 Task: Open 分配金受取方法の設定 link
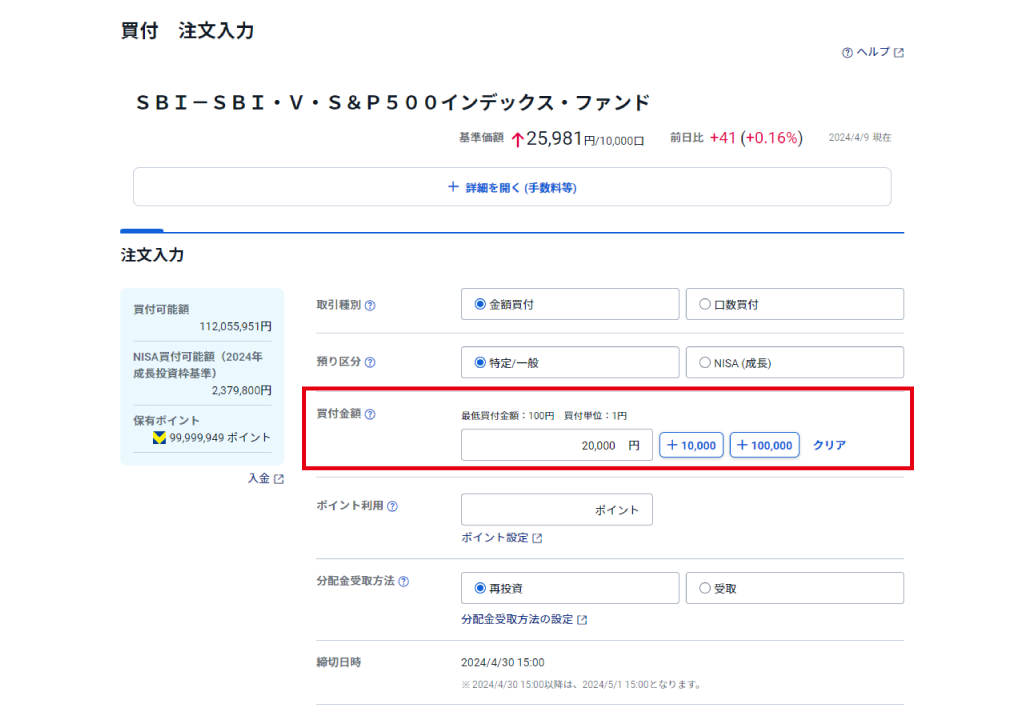pos(524,620)
